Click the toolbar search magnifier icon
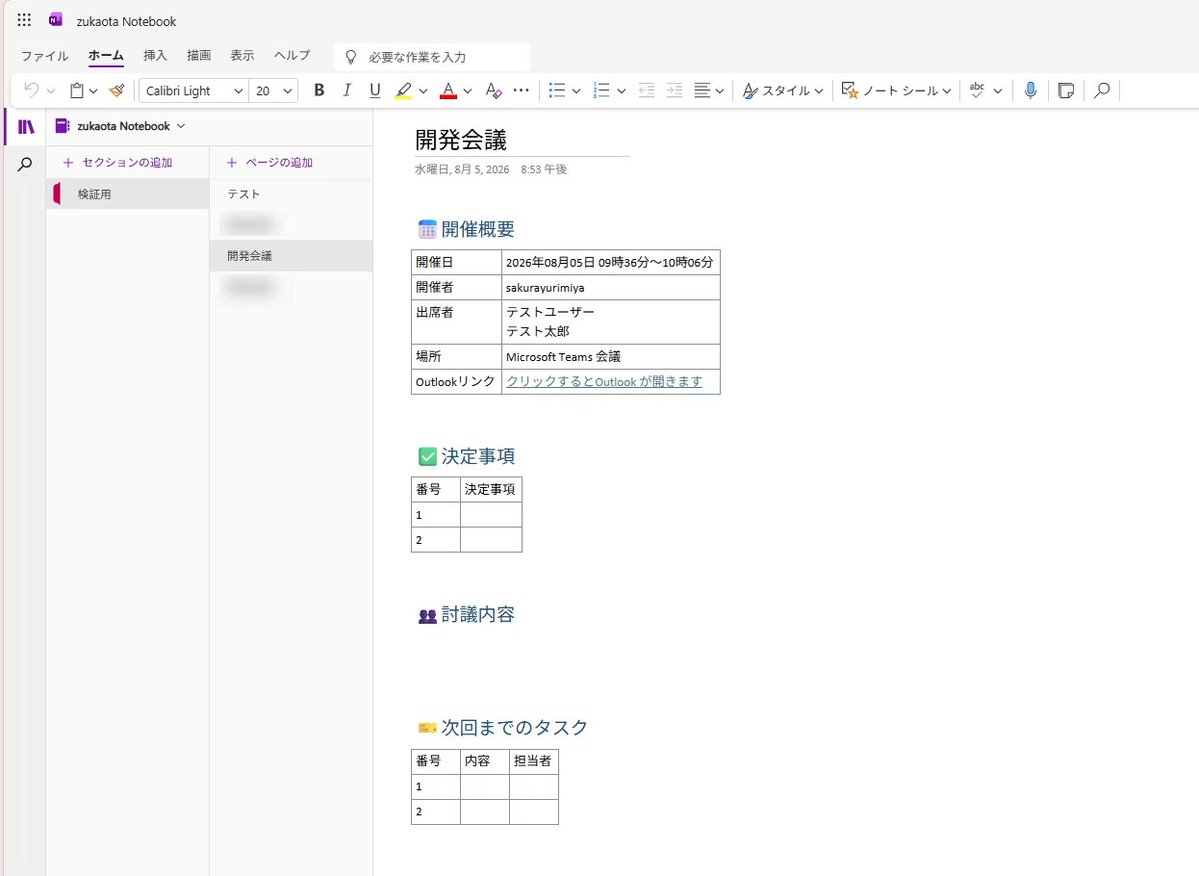The width and height of the screenshot is (1199, 876). (1102, 90)
